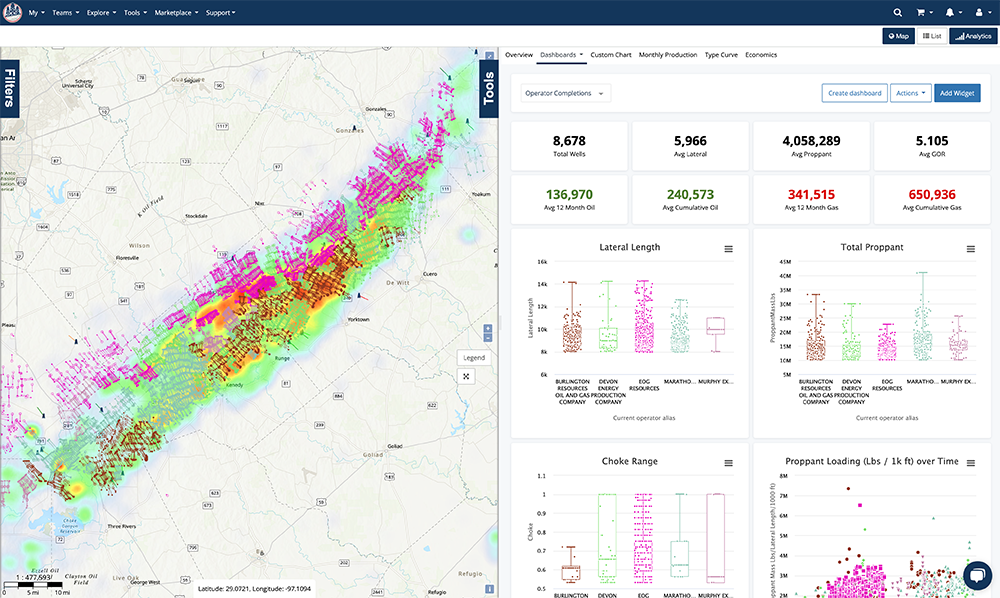Open the user profile icon menu

980,12
